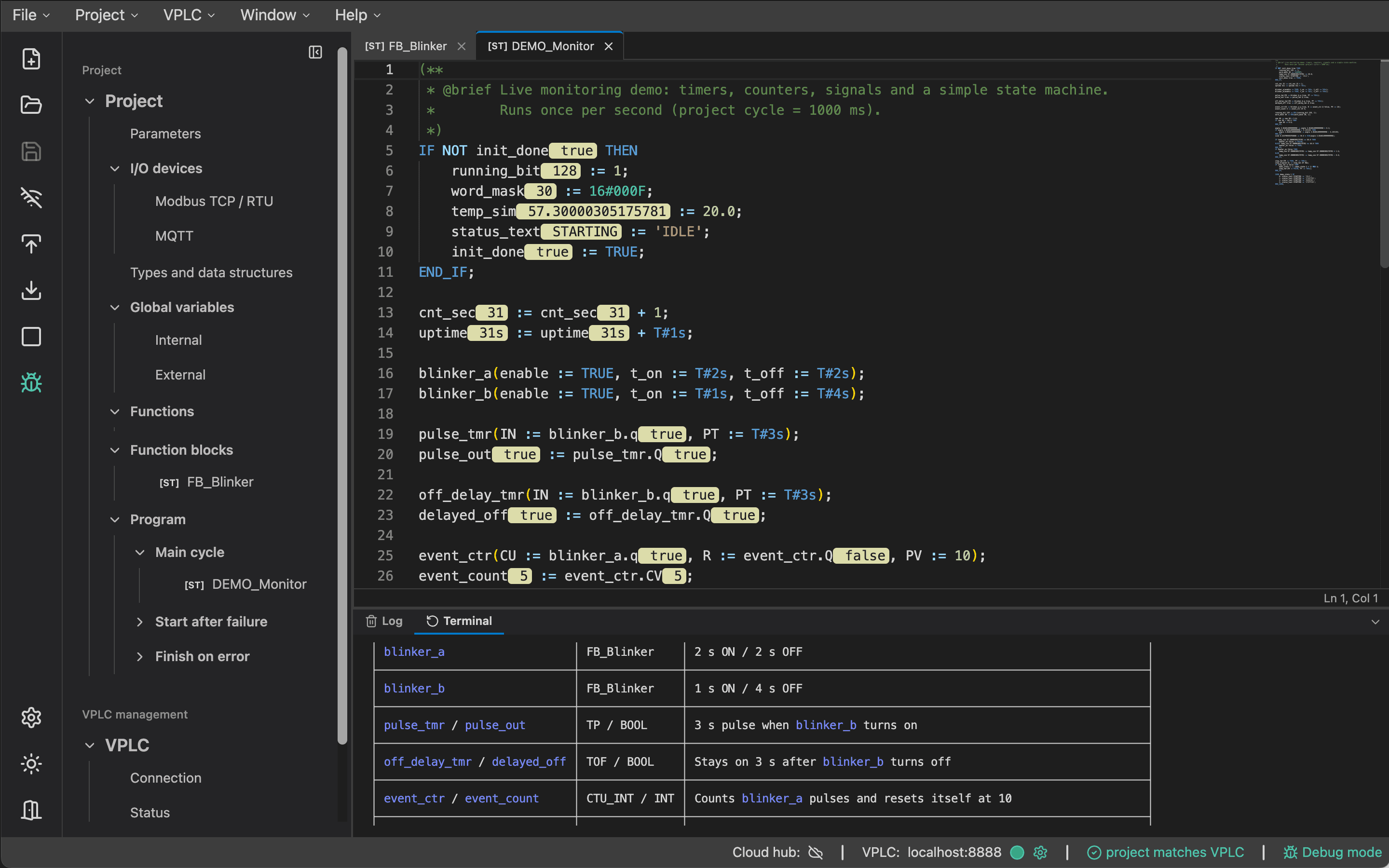
Task: Click the upload to VPLC arrow icon
Action: (x=31, y=244)
